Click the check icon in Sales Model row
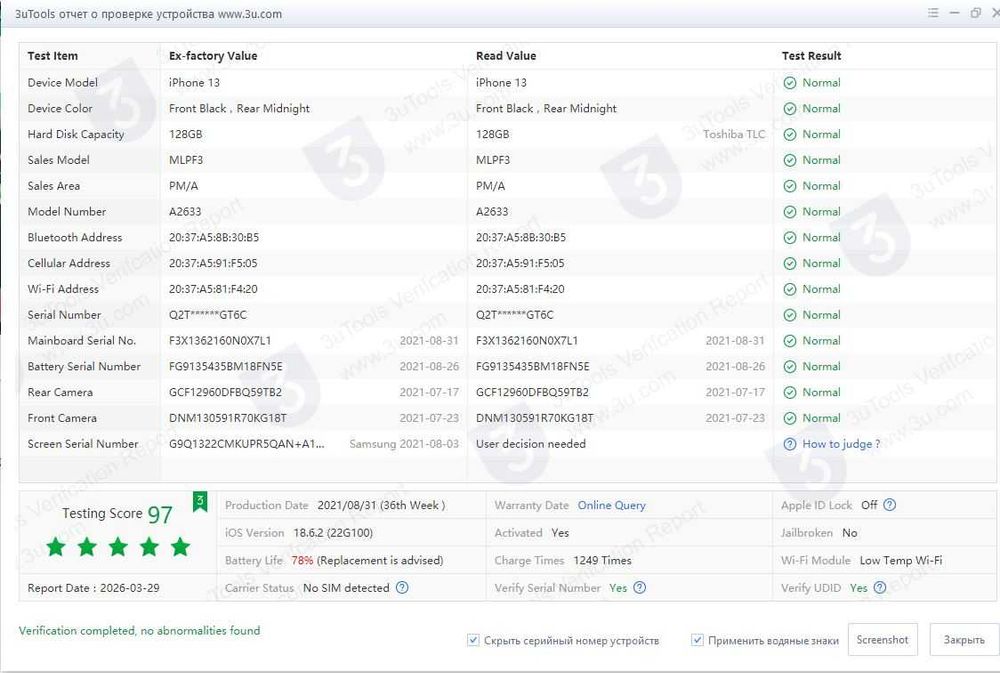Image resolution: width=1000 pixels, height=673 pixels. tap(790, 160)
